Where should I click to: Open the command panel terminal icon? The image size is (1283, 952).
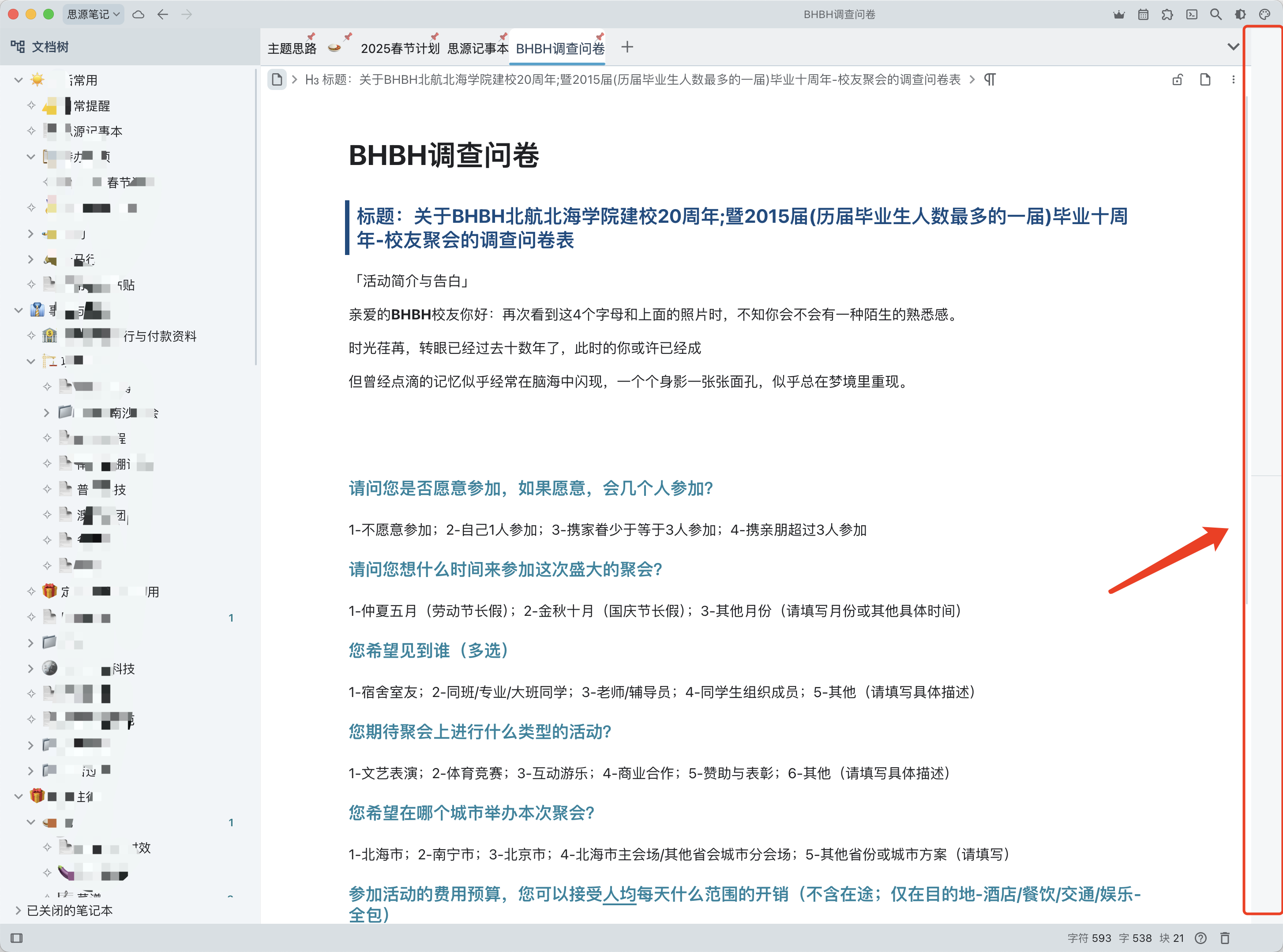tap(1191, 15)
